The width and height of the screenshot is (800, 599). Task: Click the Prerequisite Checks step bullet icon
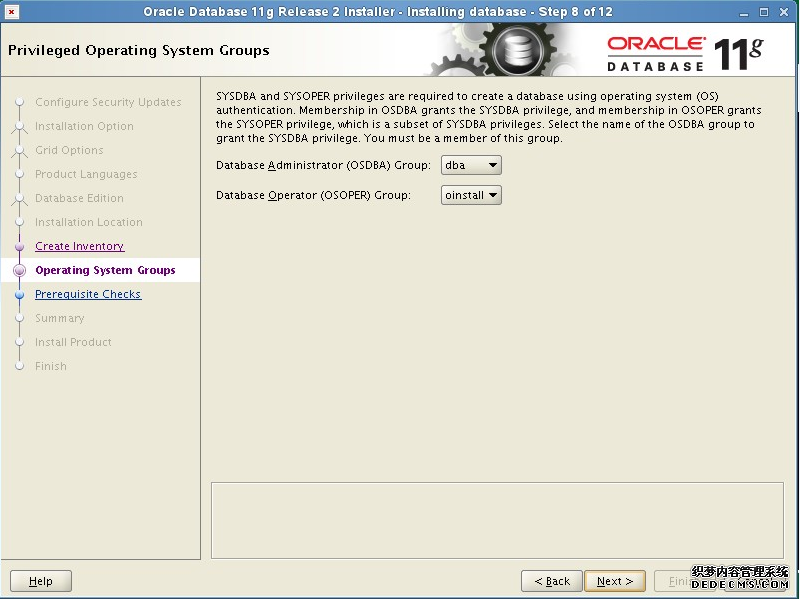click(18, 295)
